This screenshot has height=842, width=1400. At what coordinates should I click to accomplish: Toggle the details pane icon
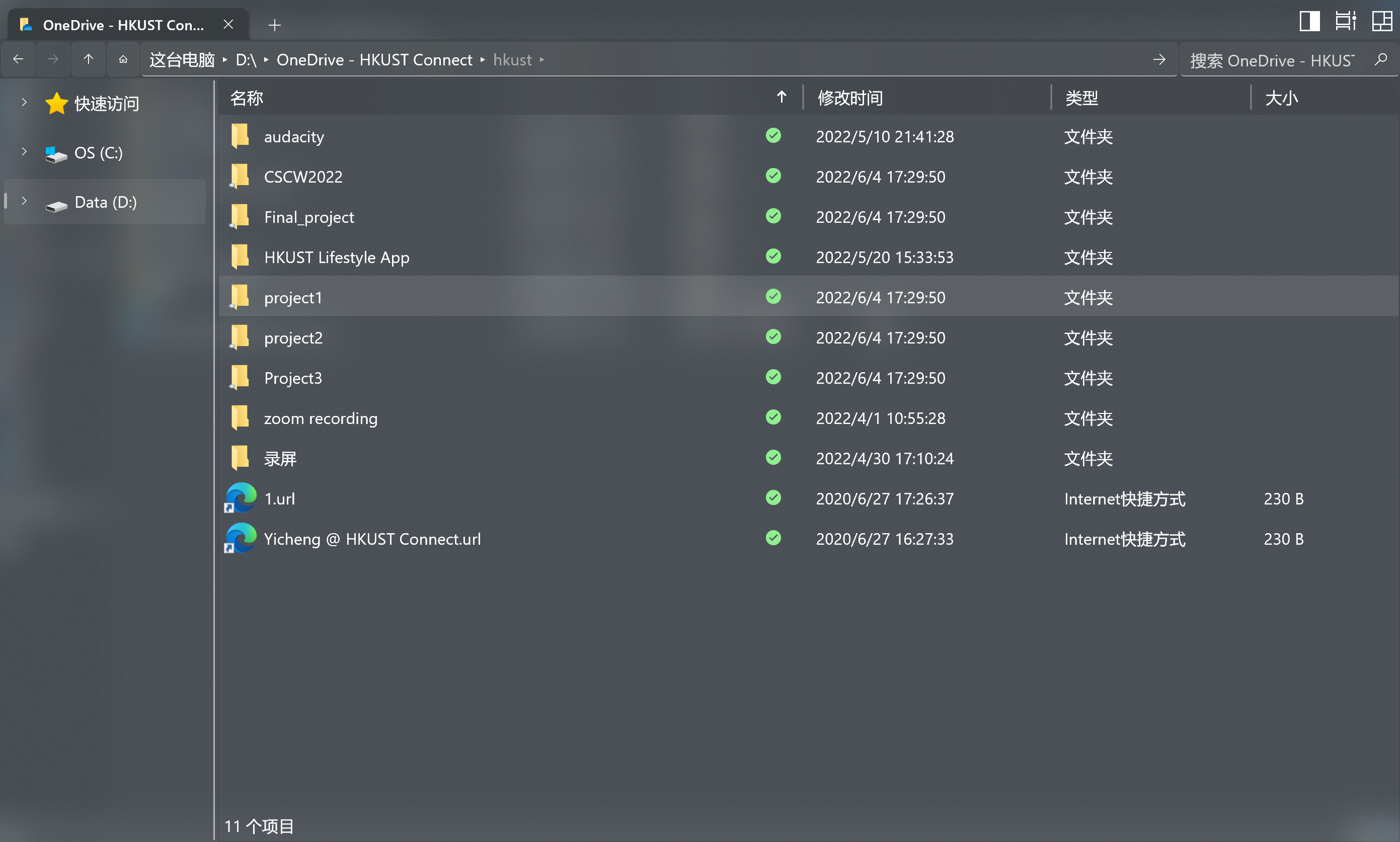[x=1346, y=21]
